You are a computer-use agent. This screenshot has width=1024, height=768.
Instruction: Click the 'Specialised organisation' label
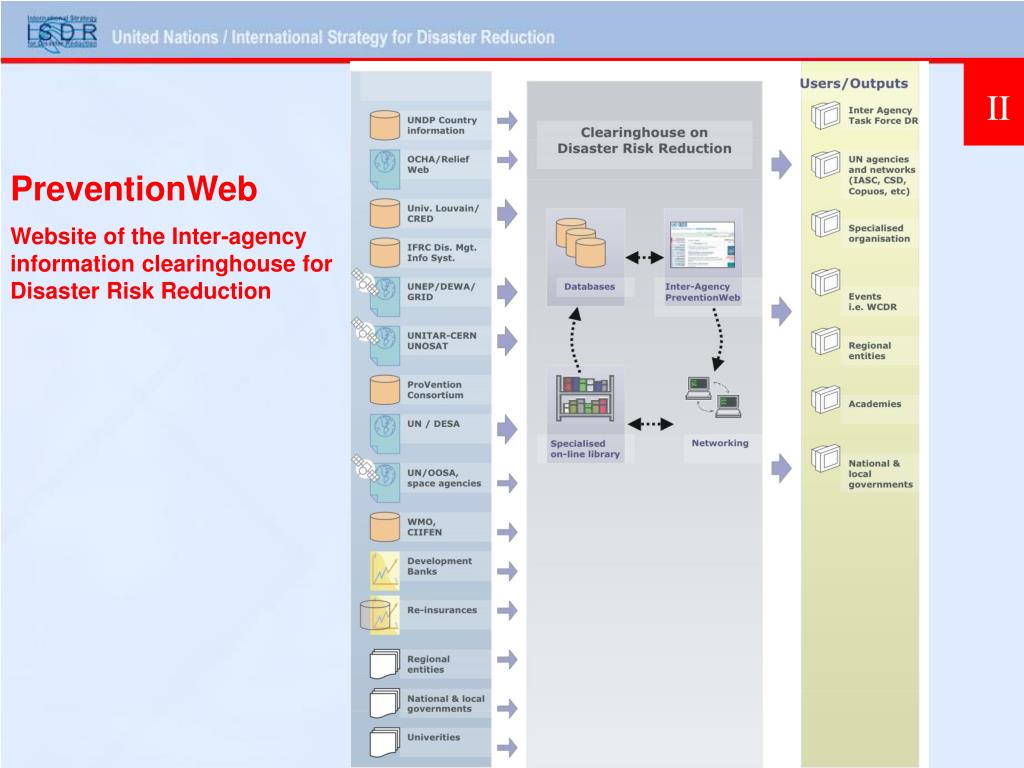(879, 233)
